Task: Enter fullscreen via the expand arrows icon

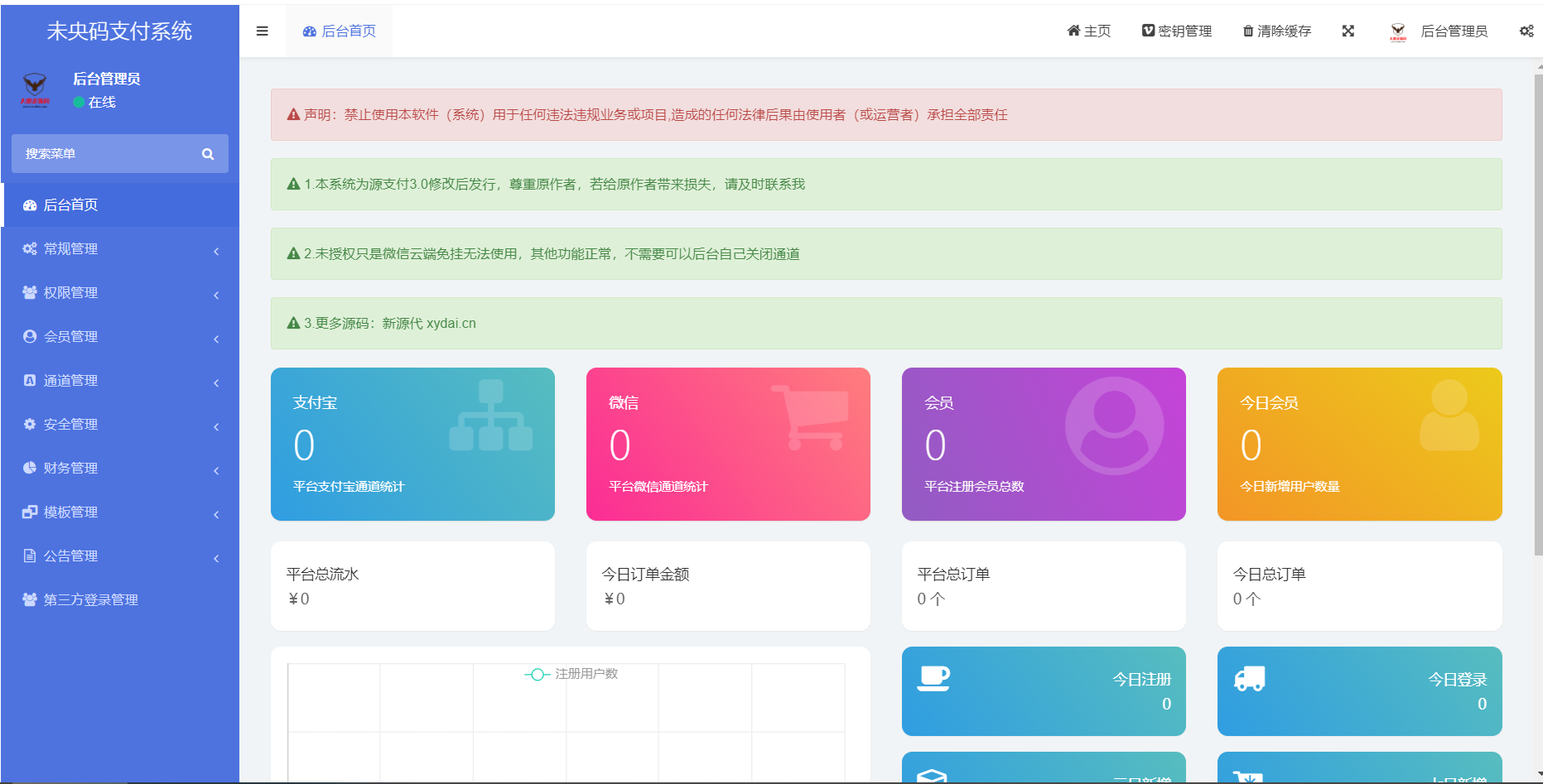Action: (x=1348, y=31)
